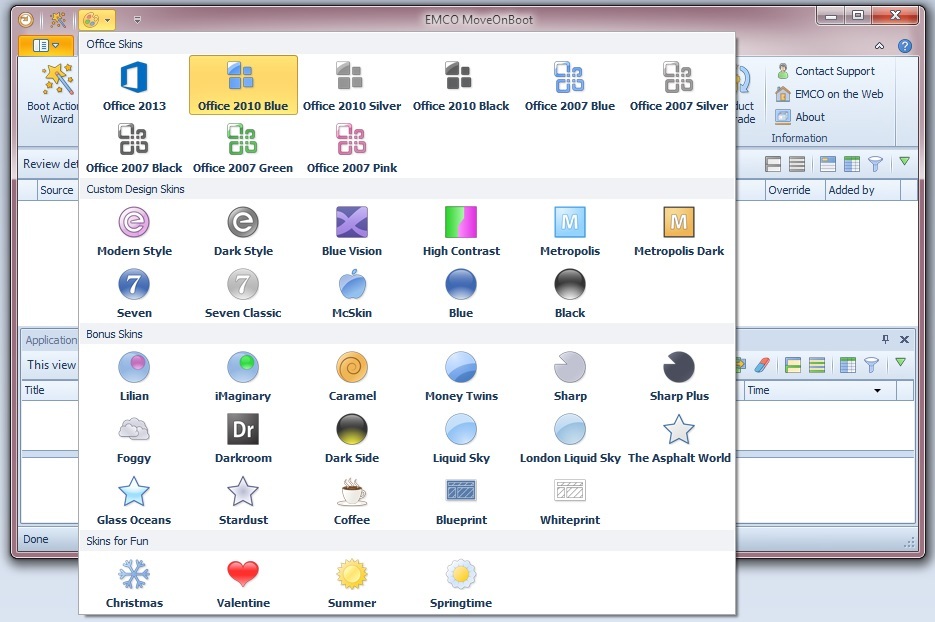Collapse the ribbon with the arrow
The width and height of the screenshot is (935, 622).
[x=880, y=46]
